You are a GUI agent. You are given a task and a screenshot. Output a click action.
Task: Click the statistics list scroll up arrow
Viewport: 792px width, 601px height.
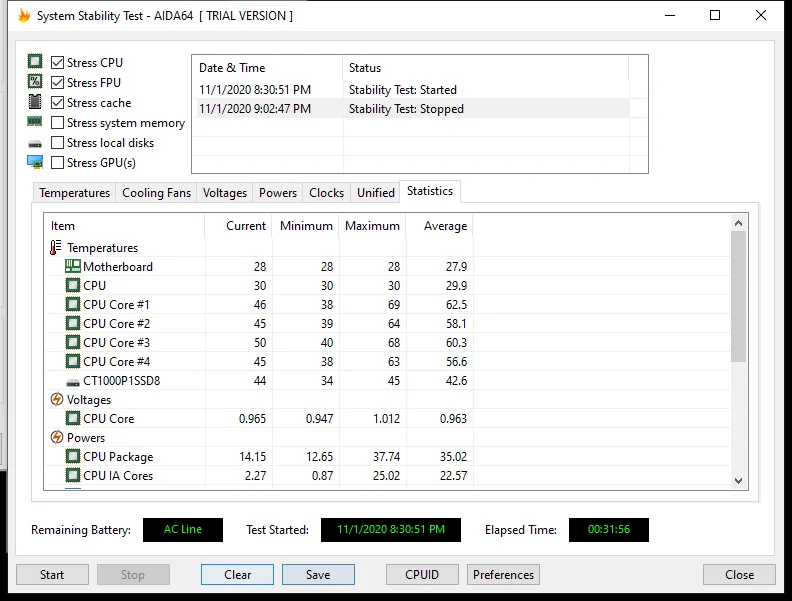coord(738,223)
